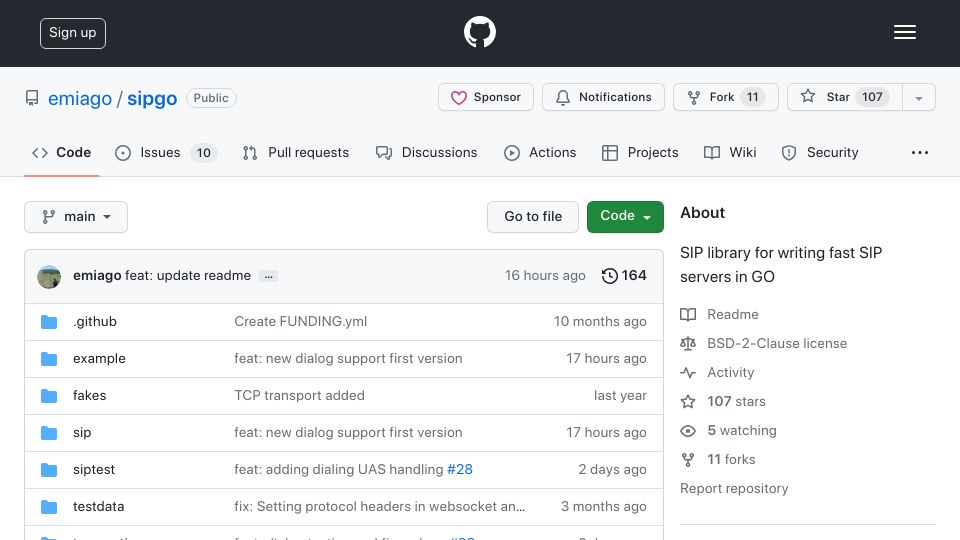This screenshot has height=540, width=960.
Task: Go to the Discussions tab
Action: point(426,152)
